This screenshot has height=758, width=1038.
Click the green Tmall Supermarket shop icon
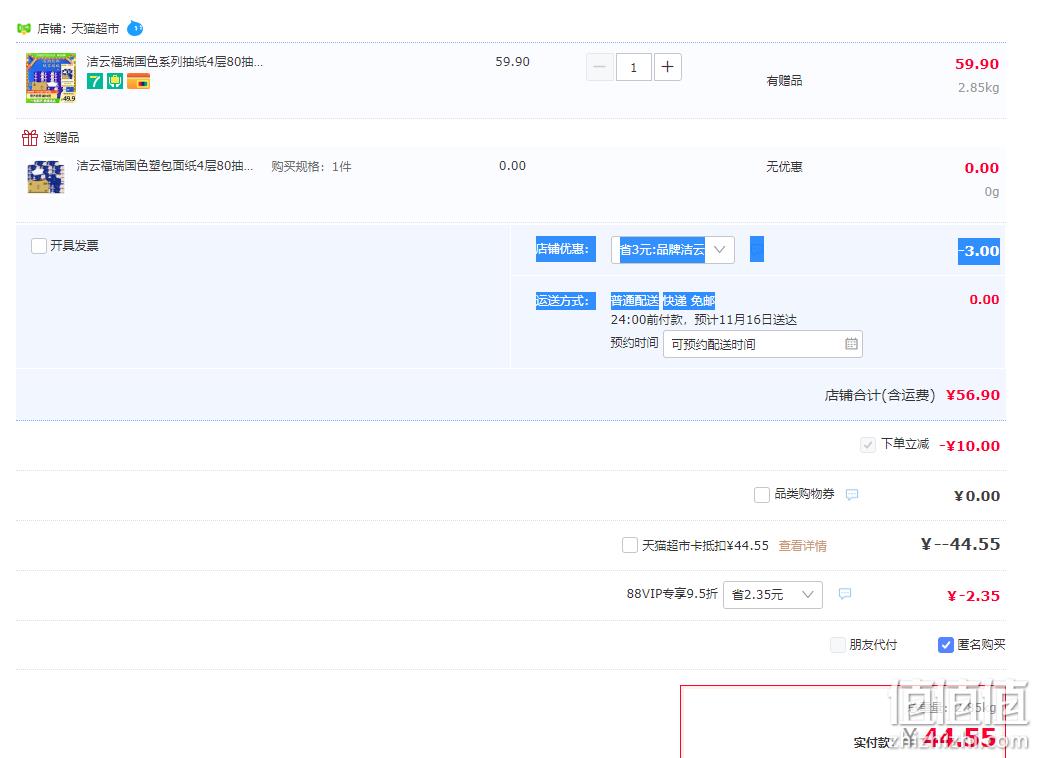point(24,28)
